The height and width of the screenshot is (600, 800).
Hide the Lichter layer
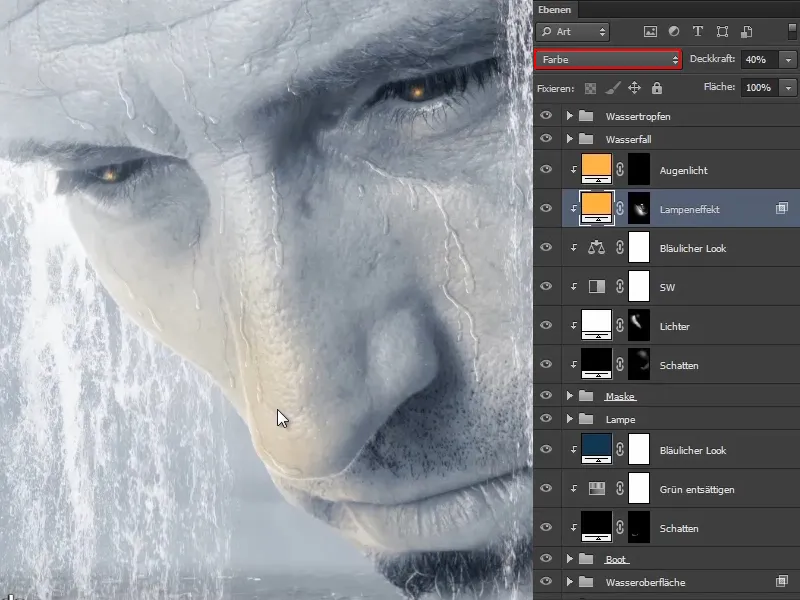(x=546, y=325)
